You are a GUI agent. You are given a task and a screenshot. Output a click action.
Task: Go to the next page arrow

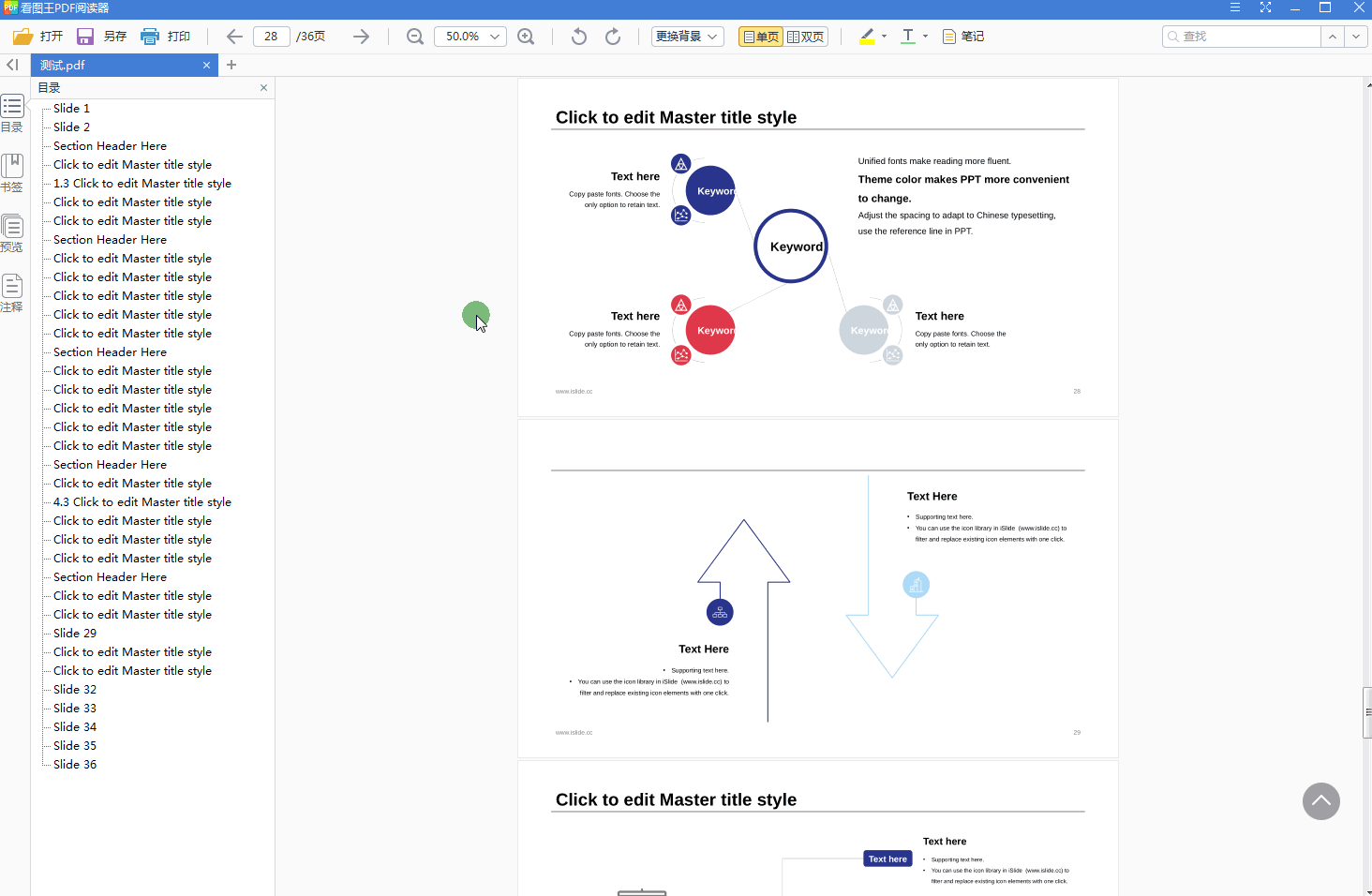click(x=361, y=37)
